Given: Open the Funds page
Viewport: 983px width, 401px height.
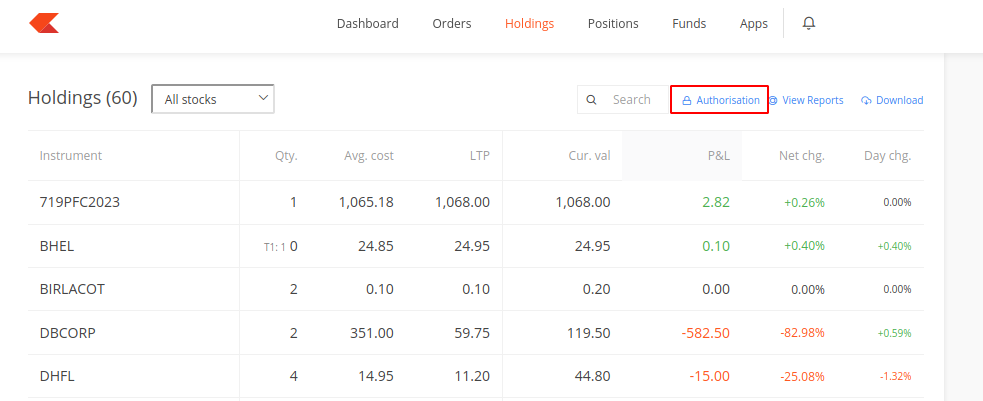Looking at the screenshot, I should click(689, 24).
